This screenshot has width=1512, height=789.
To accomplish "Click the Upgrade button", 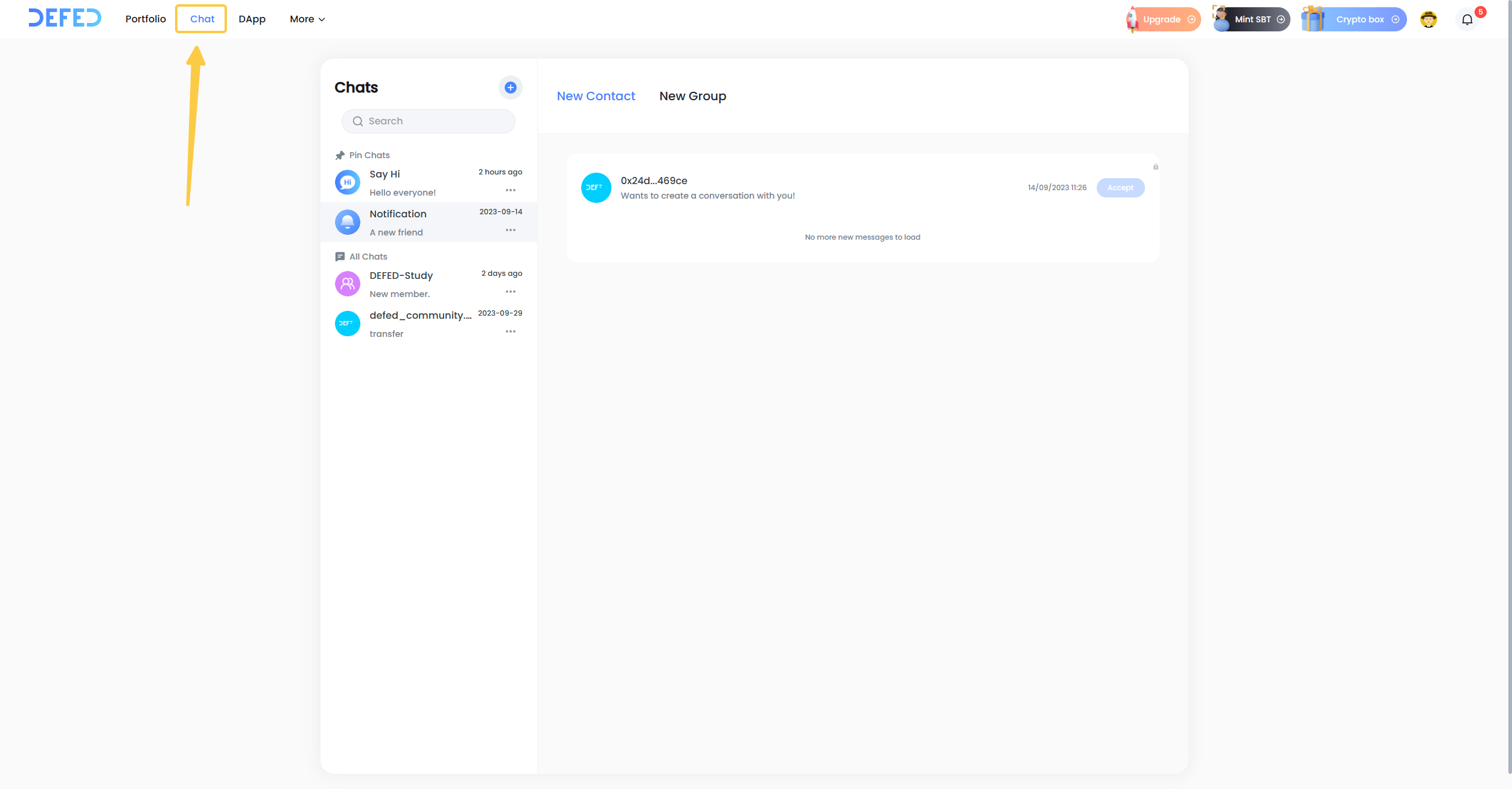I will tap(1163, 19).
